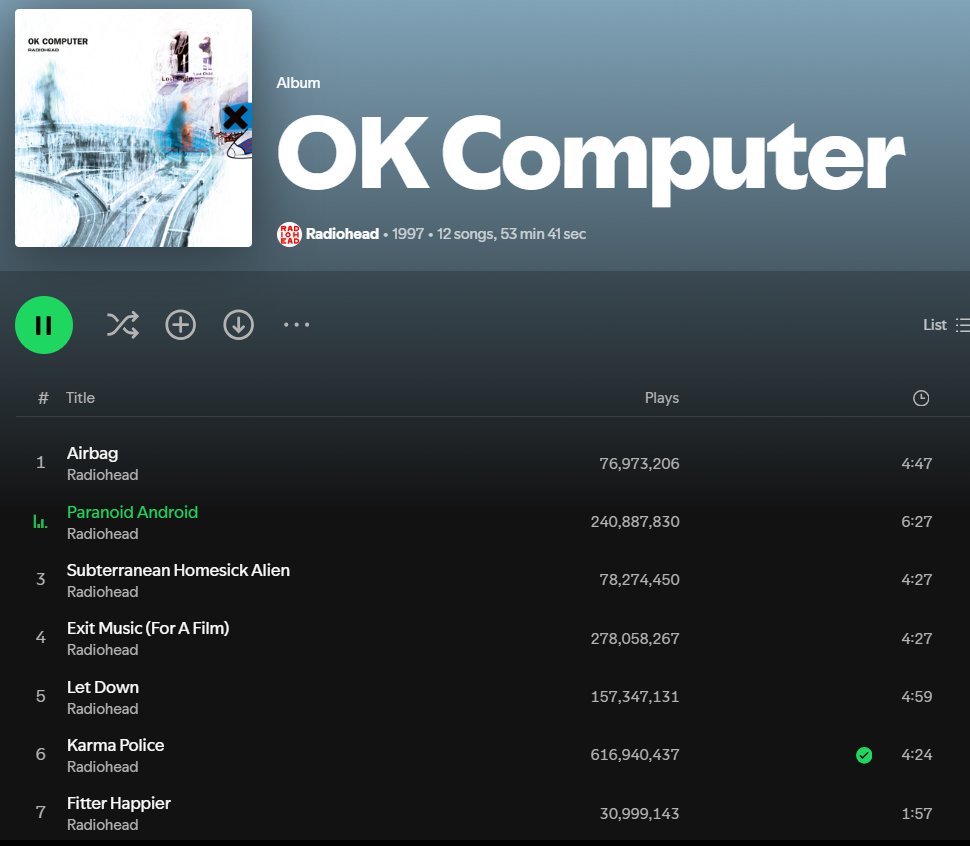Open the more options menu for the album
Viewport: 970px width, 846px height.
[296, 324]
